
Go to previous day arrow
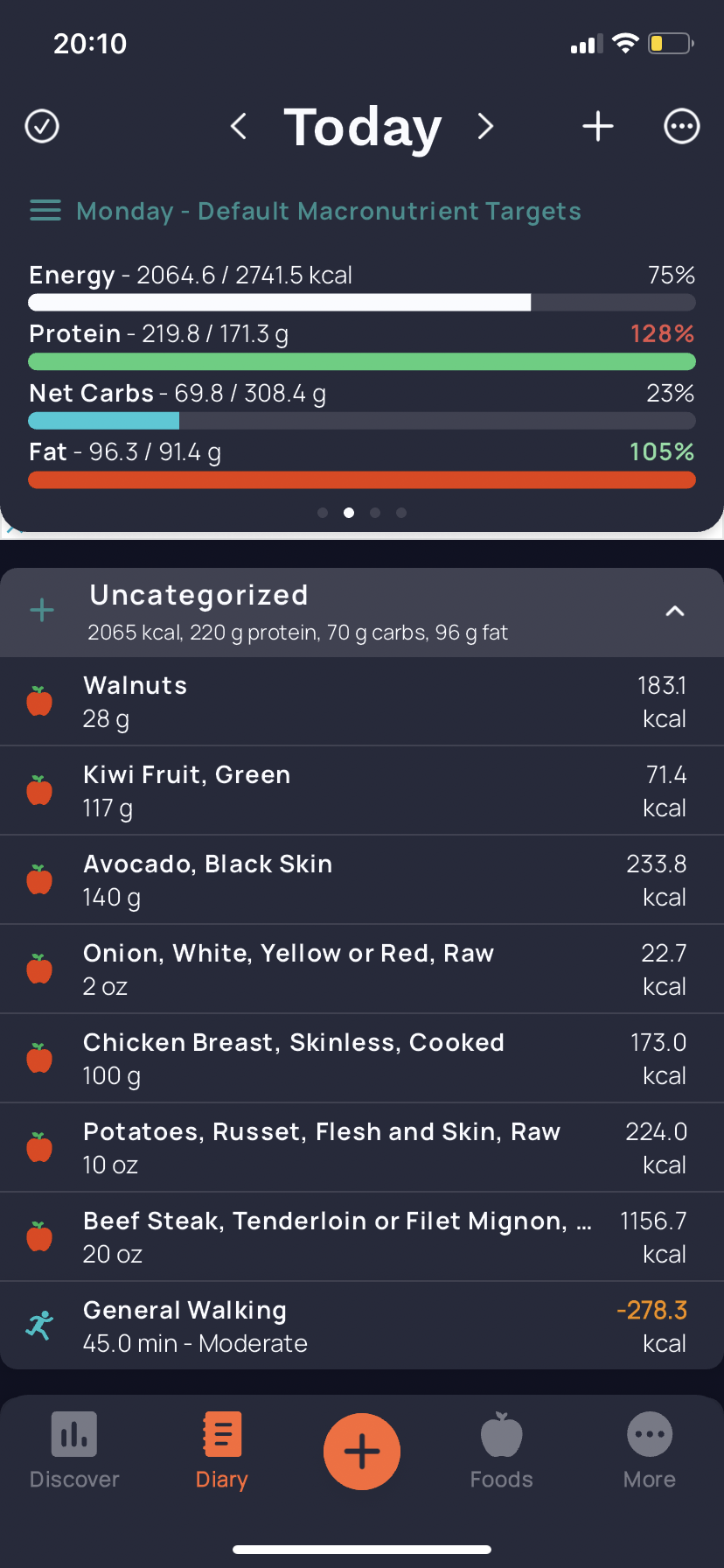(238, 126)
